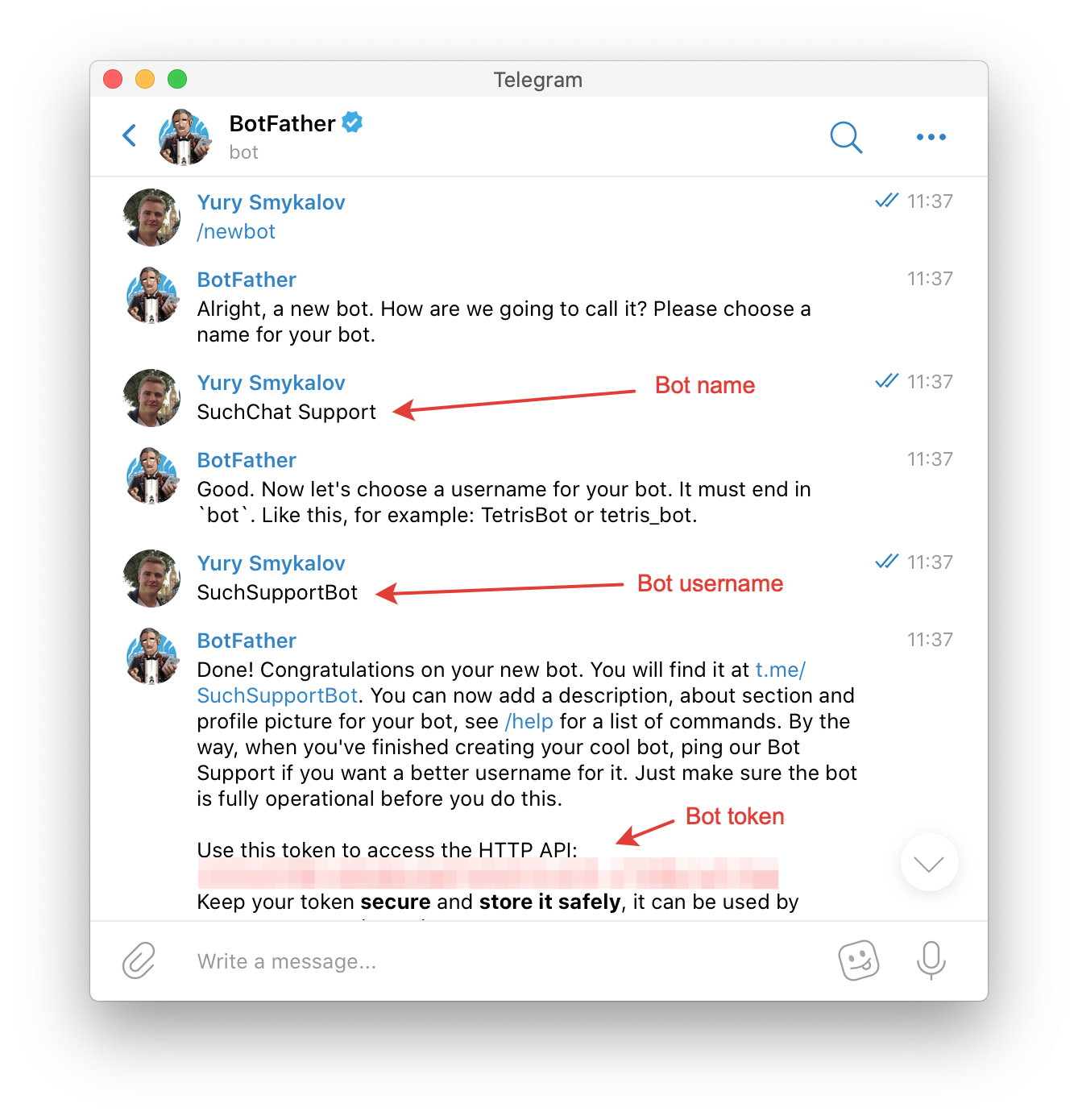
Task: Click the /newbot command link
Action: (x=236, y=231)
